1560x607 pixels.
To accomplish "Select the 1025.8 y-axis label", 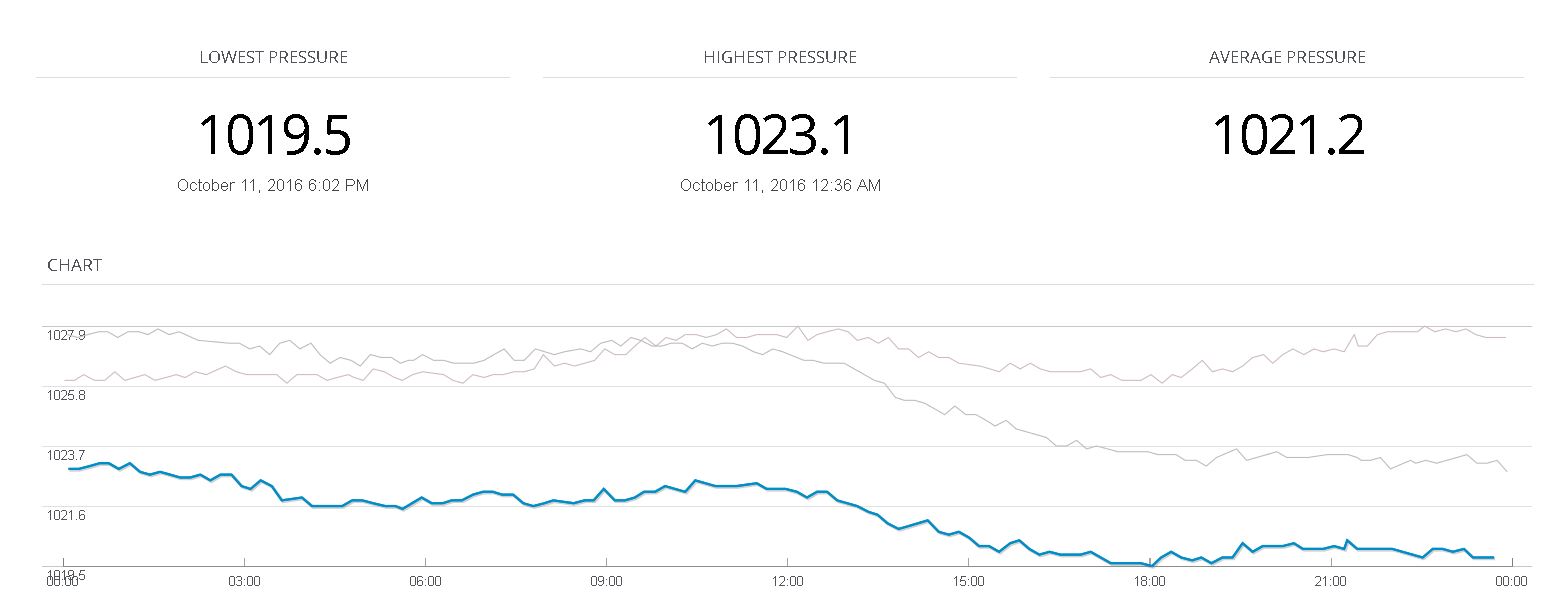I will (66, 395).
